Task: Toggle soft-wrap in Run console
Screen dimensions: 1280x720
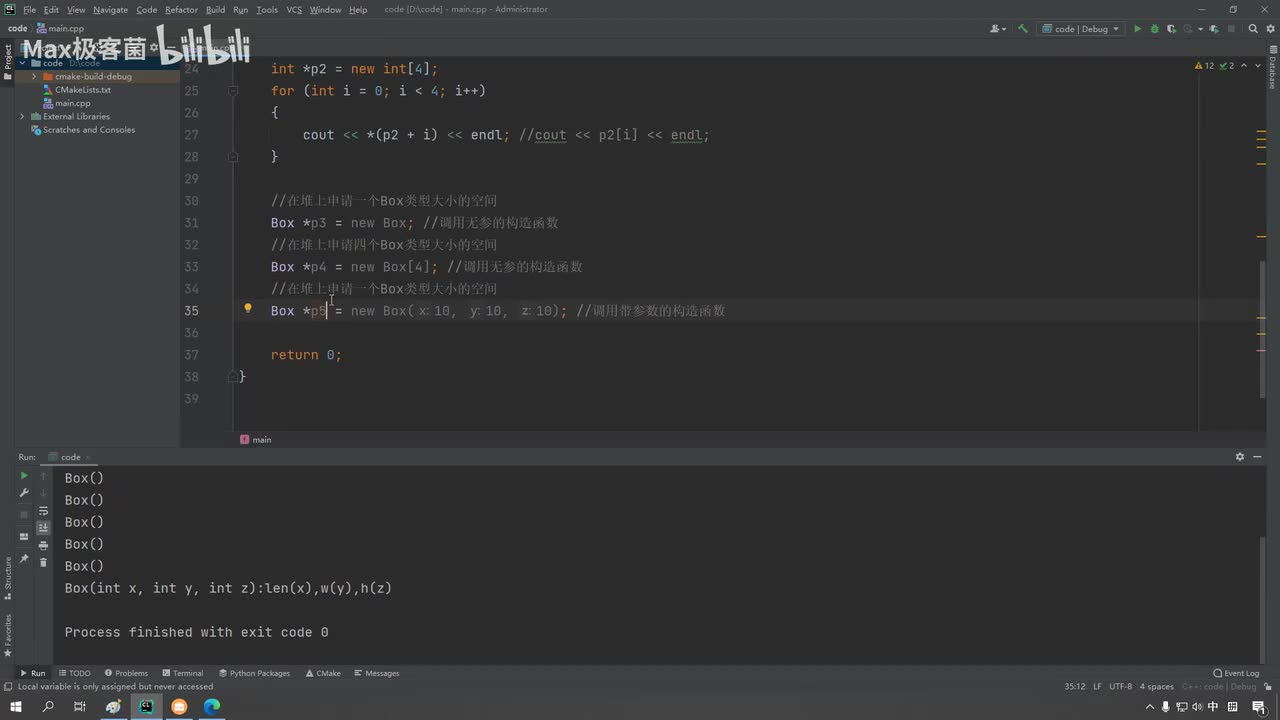Action: coord(43,511)
